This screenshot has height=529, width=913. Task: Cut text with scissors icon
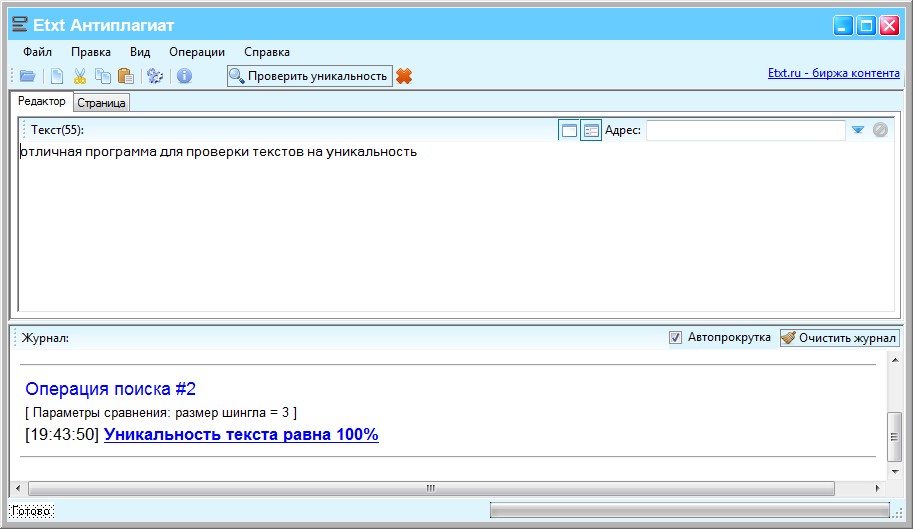(80, 76)
